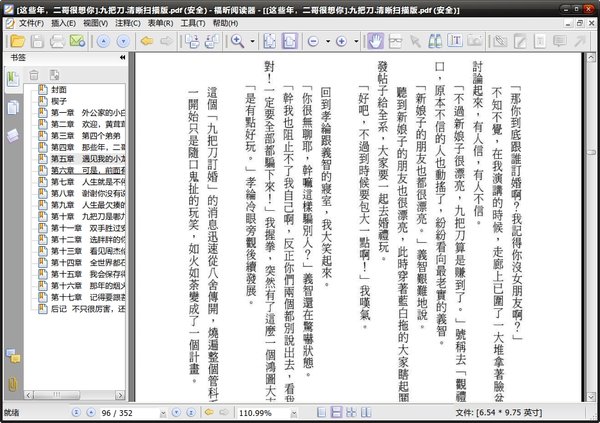Open the 后记 bookmark

click(59, 310)
